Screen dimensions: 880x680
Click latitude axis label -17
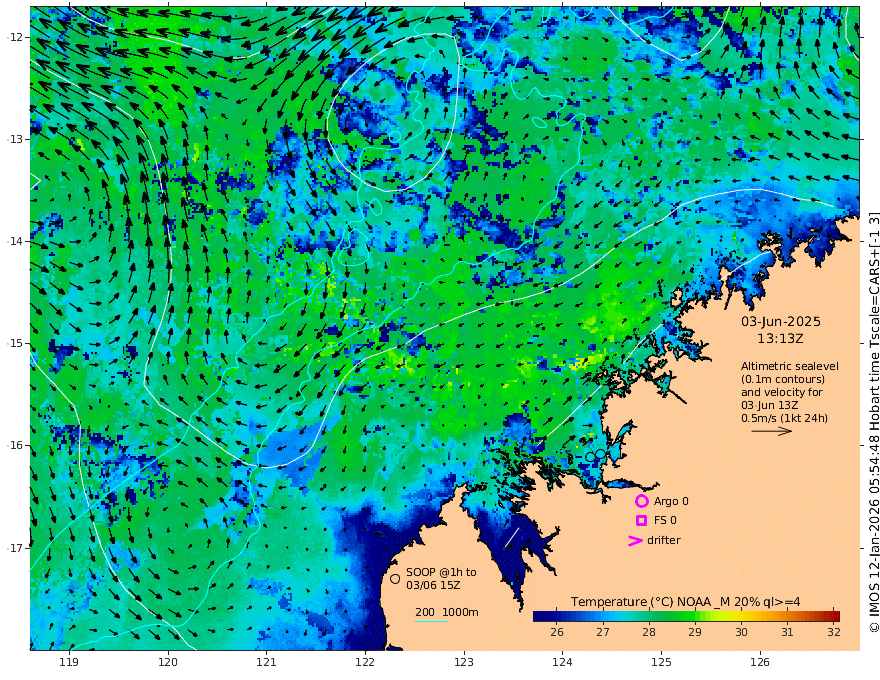point(15,548)
